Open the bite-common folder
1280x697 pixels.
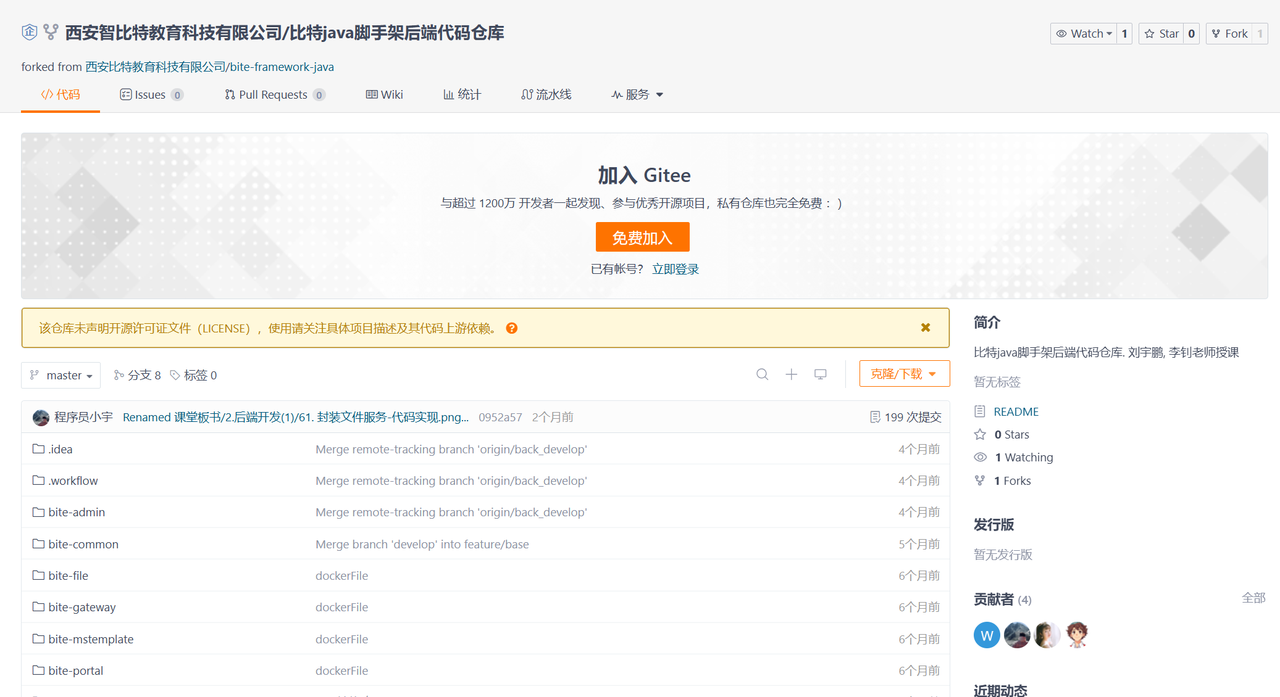coord(83,544)
